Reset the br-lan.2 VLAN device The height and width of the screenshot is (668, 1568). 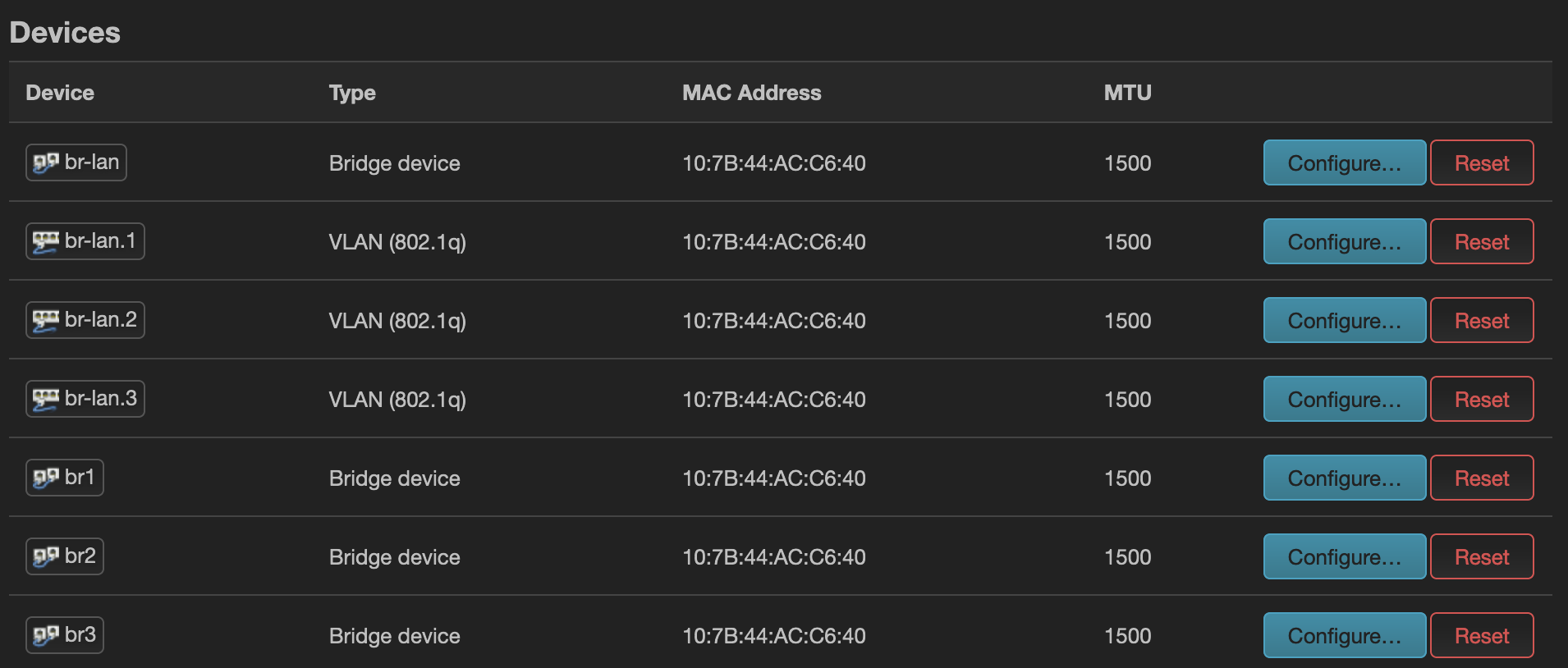tap(1482, 320)
